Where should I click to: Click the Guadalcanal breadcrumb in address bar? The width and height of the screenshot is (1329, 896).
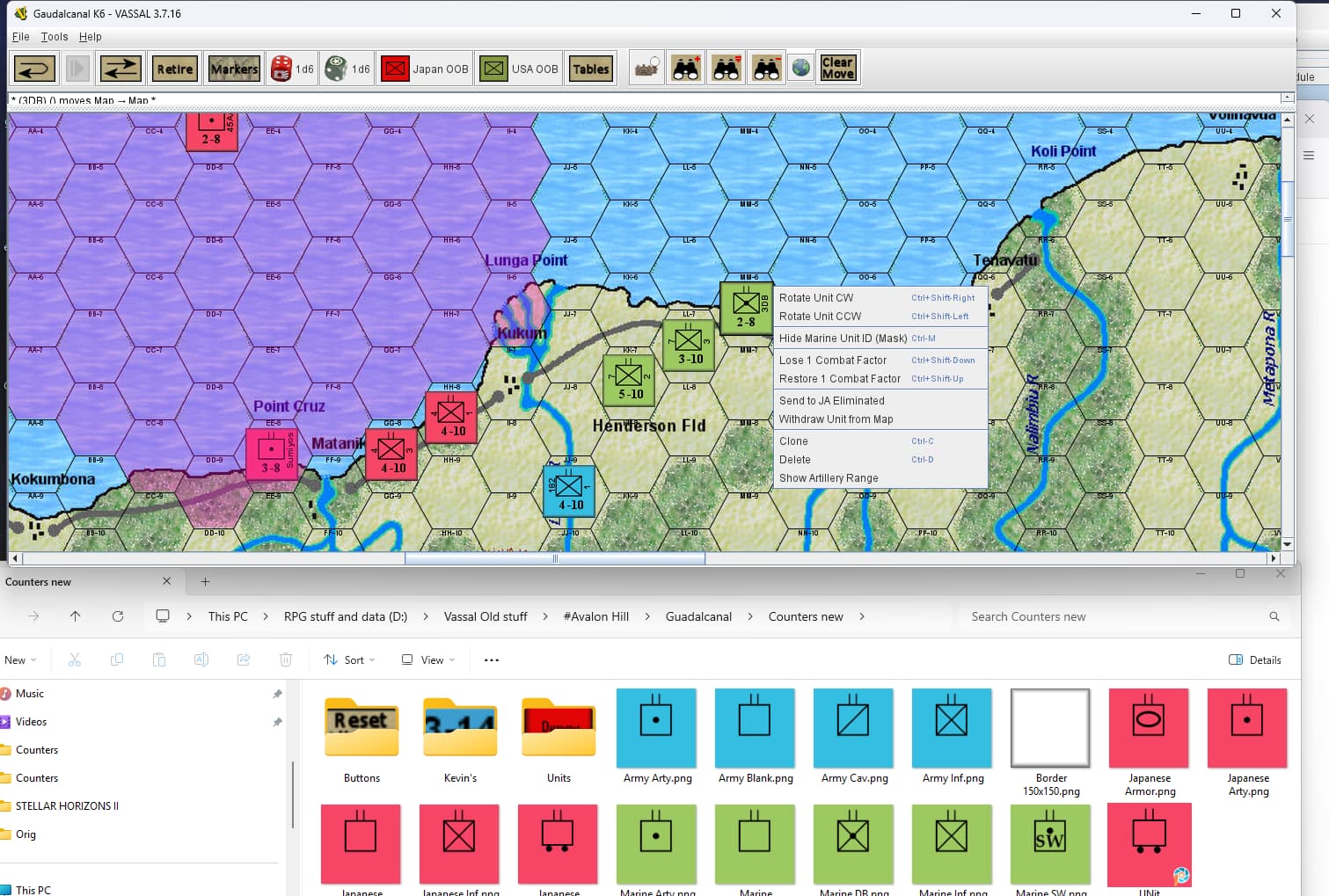point(698,616)
